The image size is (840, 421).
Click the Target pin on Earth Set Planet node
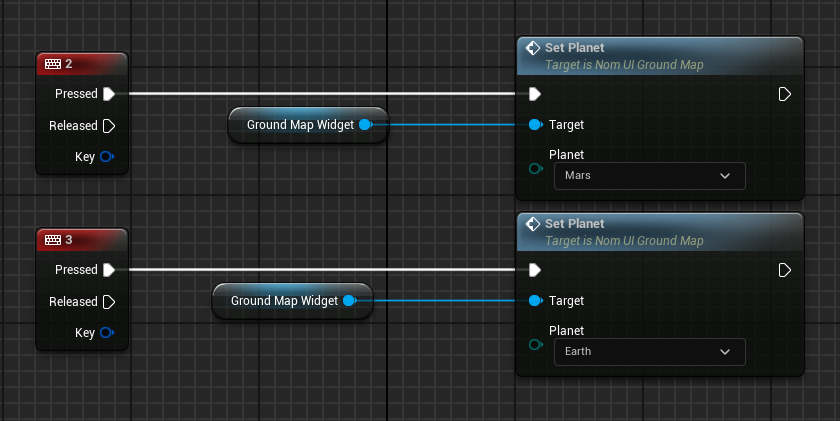[535, 301]
